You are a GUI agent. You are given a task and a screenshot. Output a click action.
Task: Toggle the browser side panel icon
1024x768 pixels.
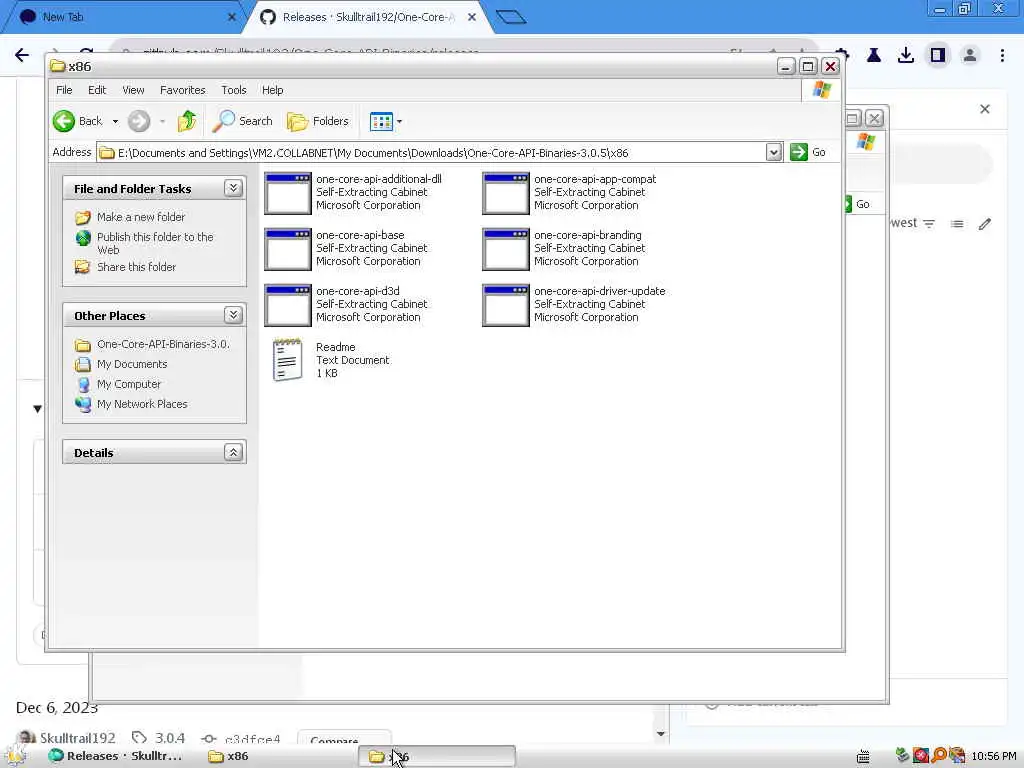coord(938,56)
